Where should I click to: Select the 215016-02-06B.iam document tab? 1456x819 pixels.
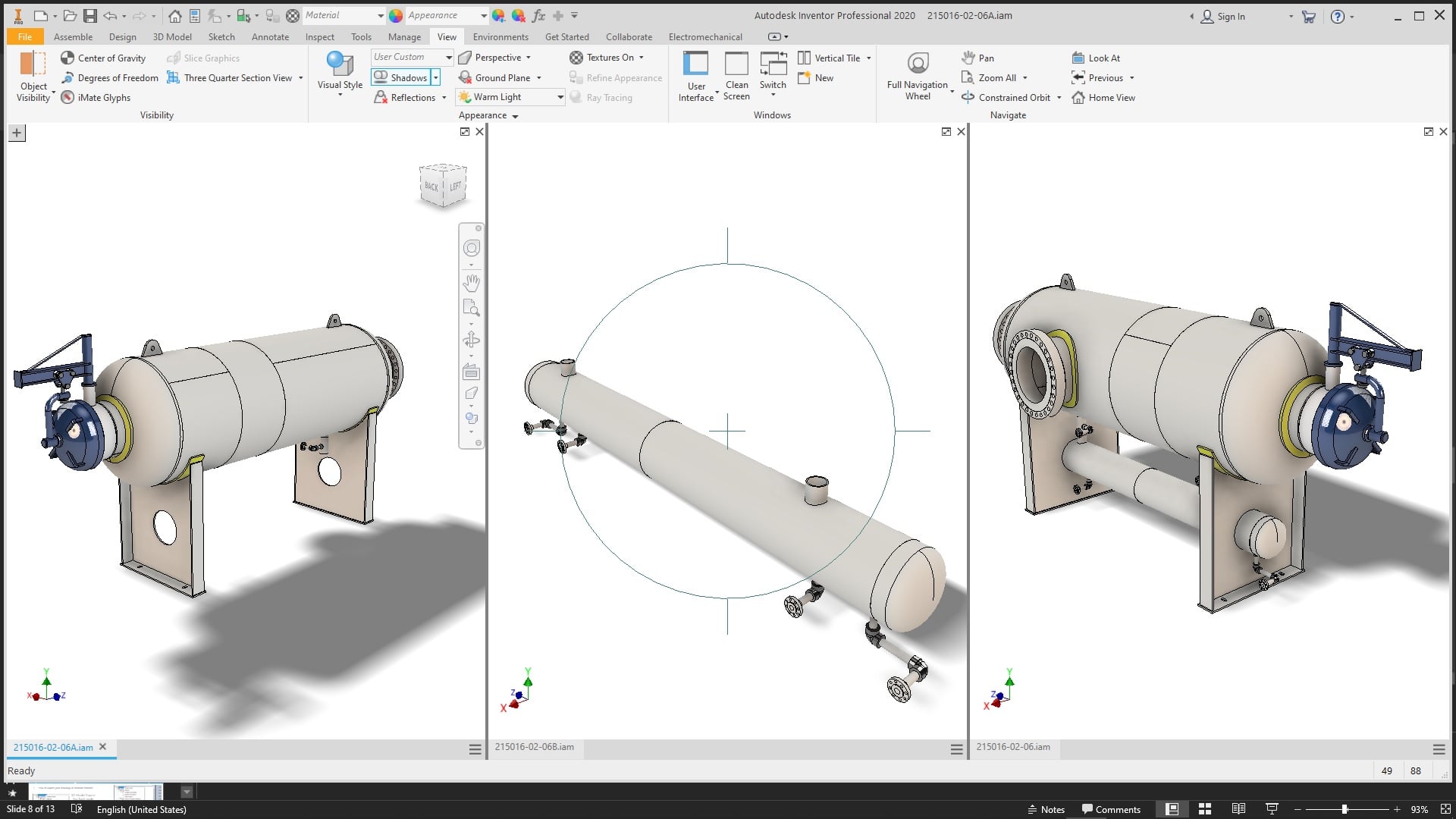(x=535, y=747)
